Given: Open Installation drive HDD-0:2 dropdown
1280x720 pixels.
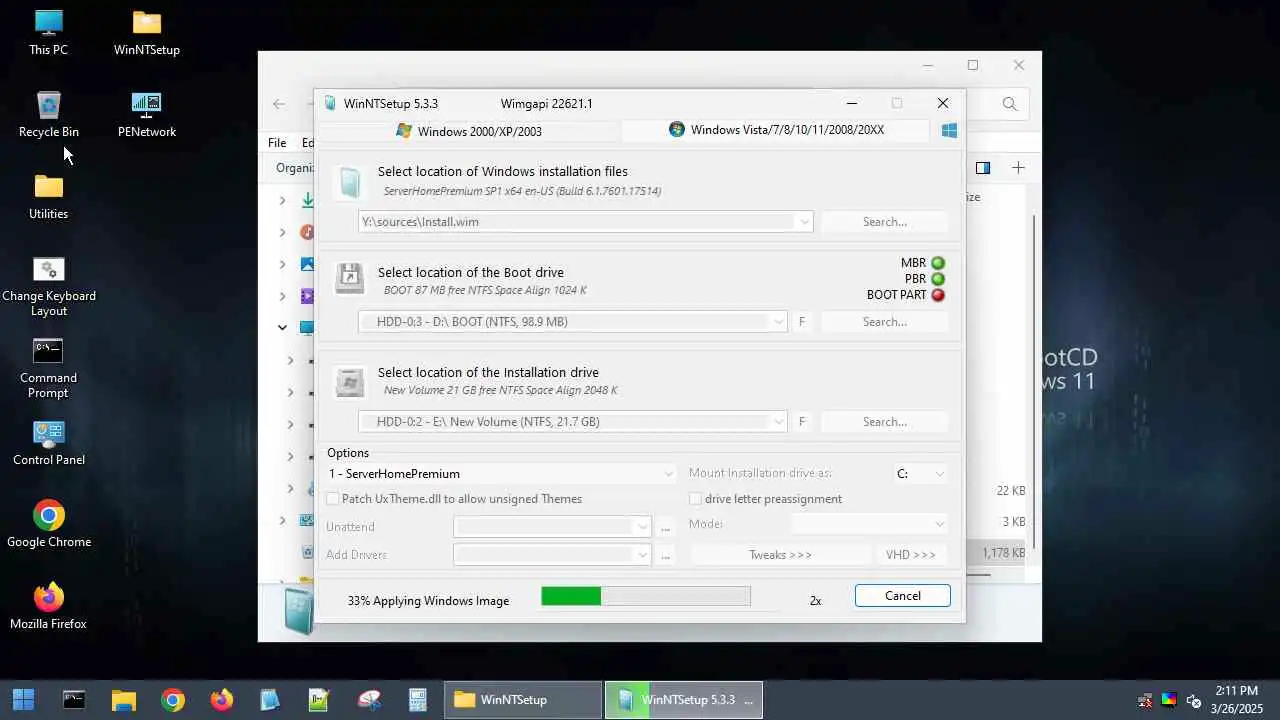Looking at the screenshot, I should 778,422.
